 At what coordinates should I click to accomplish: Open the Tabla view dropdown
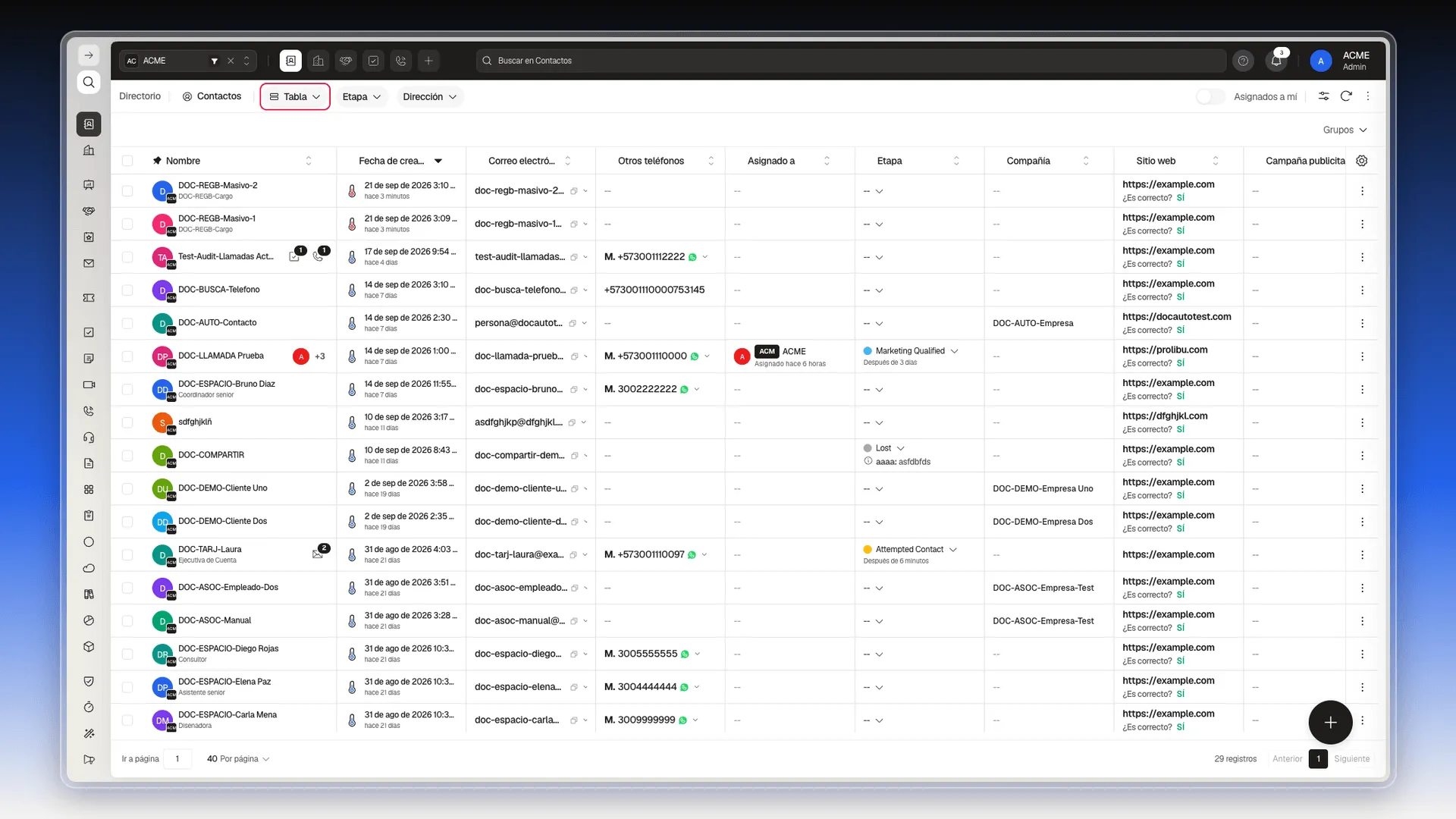[x=295, y=96]
